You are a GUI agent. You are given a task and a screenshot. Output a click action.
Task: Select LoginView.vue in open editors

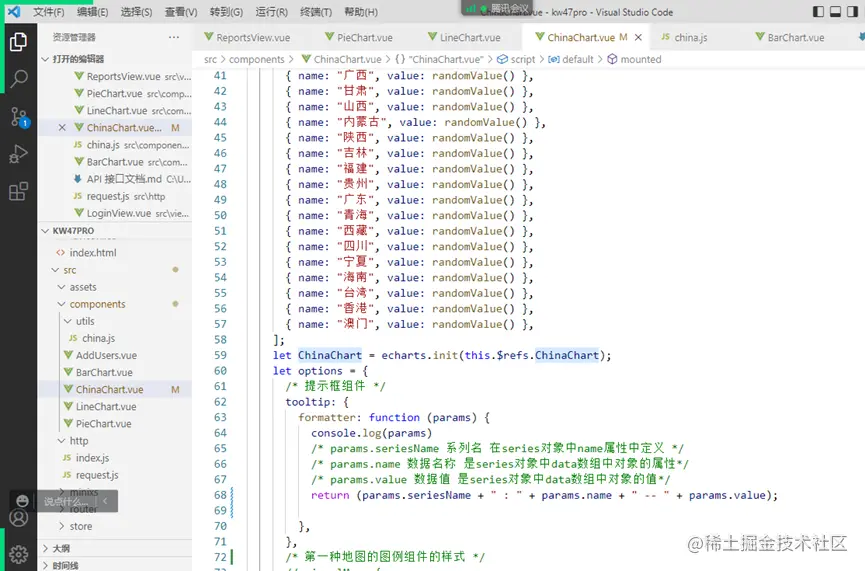tap(131, 213)
